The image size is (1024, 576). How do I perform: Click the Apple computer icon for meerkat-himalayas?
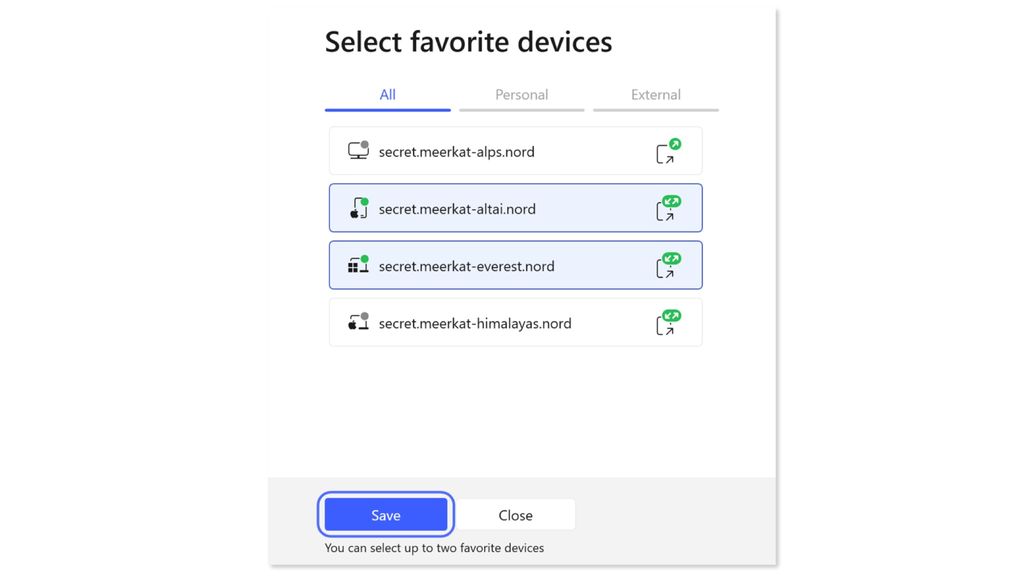click(358, 323)
